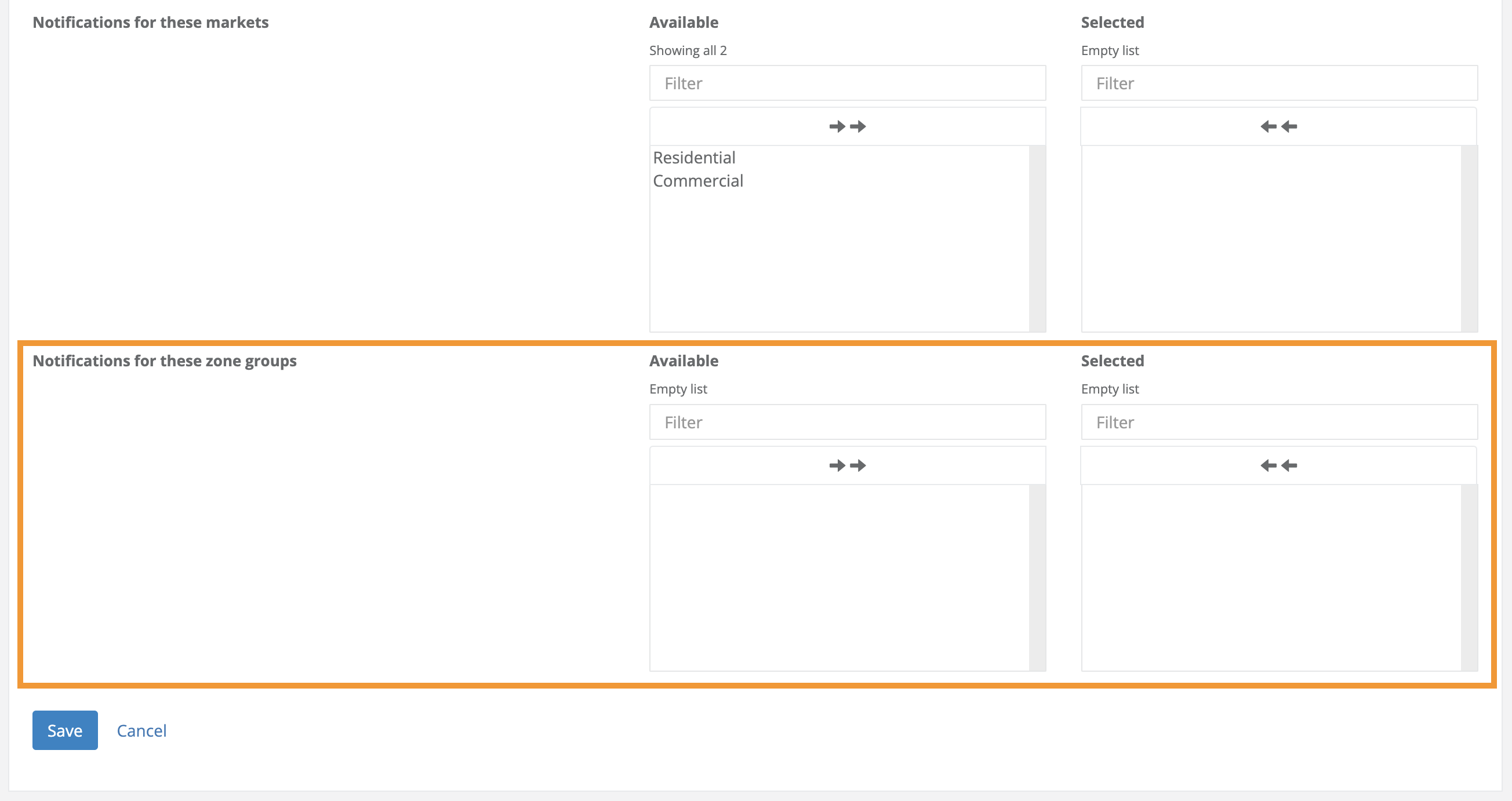This screenshot has width=1512, height=801.
Task: Remove all selected markets with left arrows
Action: 1278,126
